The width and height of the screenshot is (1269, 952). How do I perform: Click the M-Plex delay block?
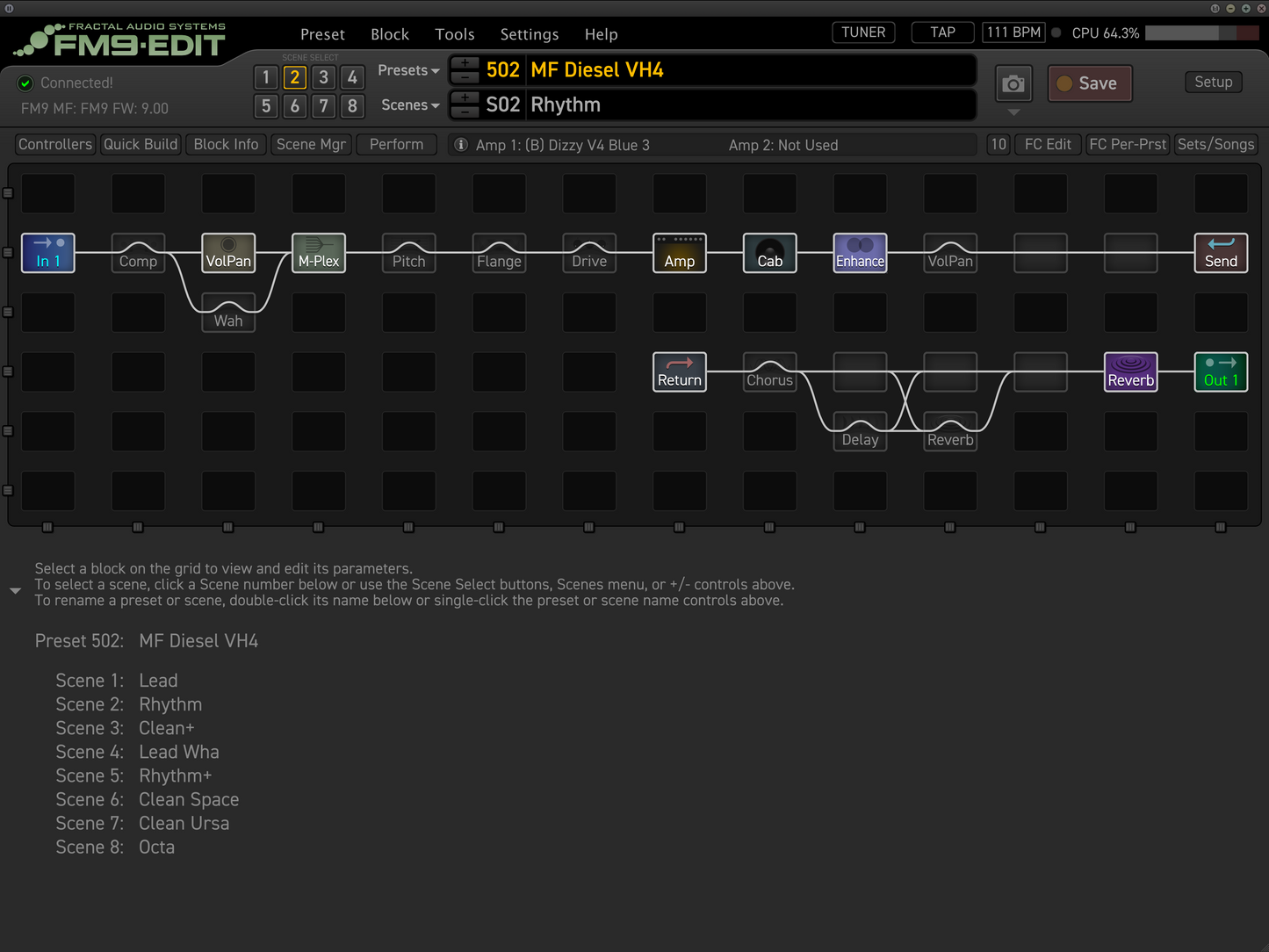(318, 253)
